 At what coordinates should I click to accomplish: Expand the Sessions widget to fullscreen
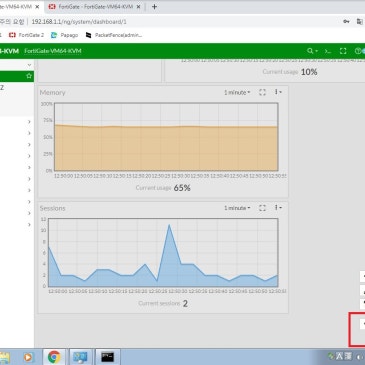(262, 208)
